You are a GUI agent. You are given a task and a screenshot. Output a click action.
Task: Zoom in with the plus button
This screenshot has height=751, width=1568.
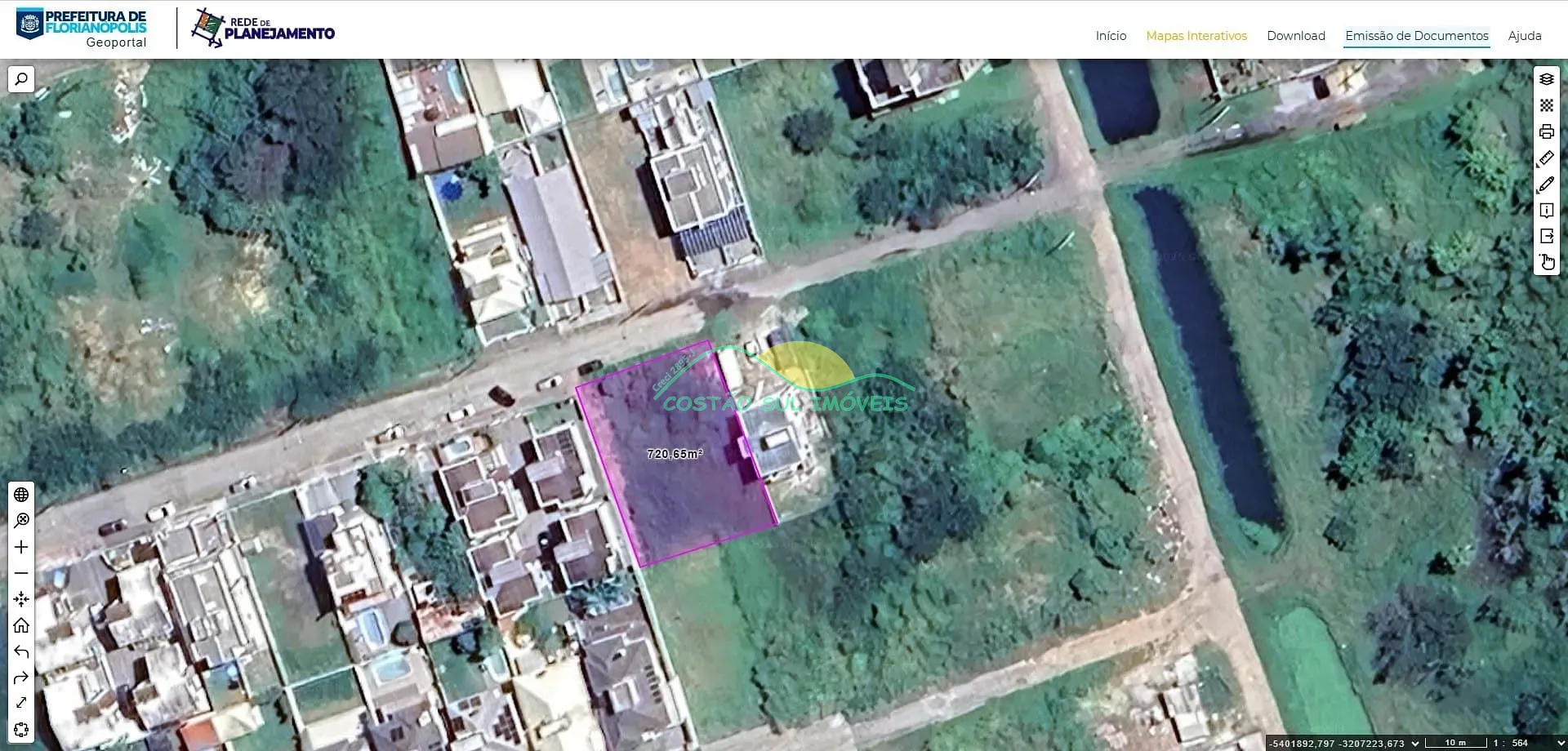[x=21, y=547]
